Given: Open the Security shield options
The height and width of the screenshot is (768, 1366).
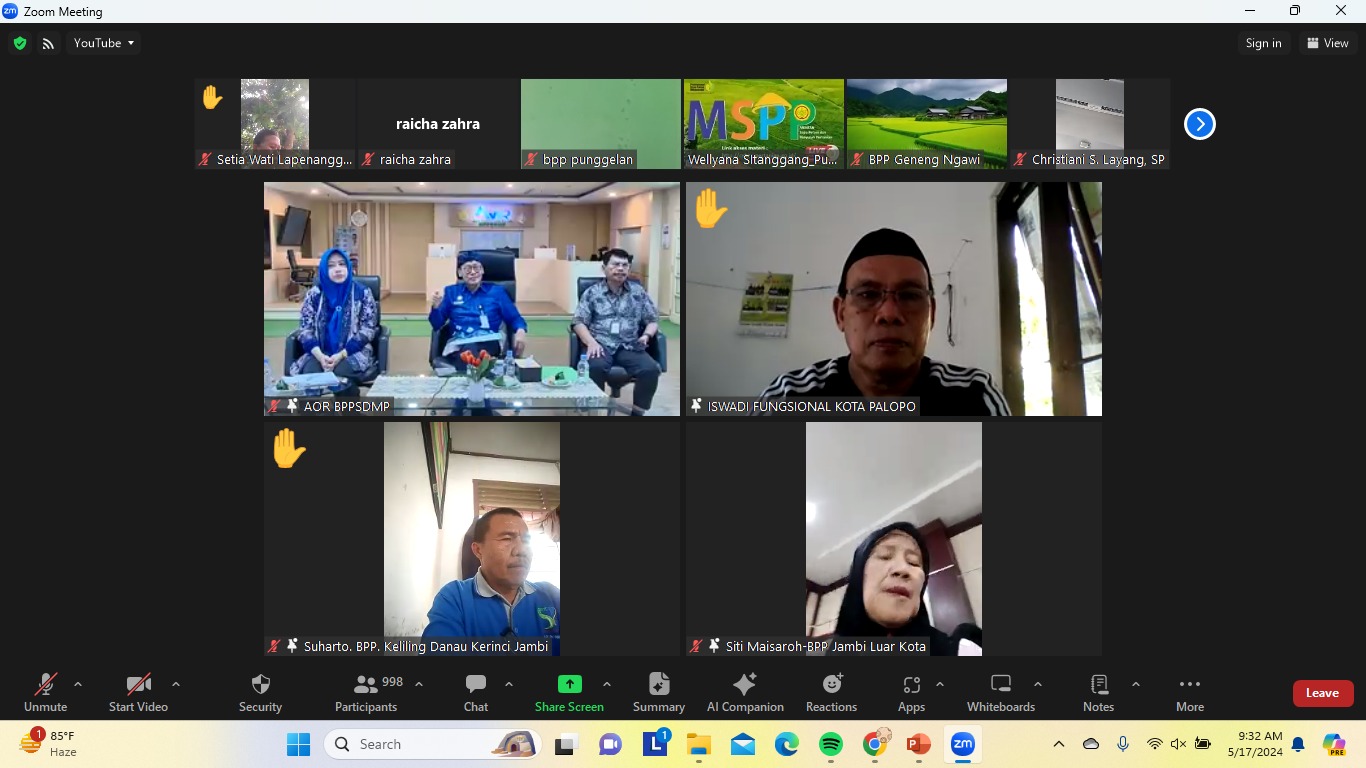Looking at the screenshot, I should tap(260, 692).
